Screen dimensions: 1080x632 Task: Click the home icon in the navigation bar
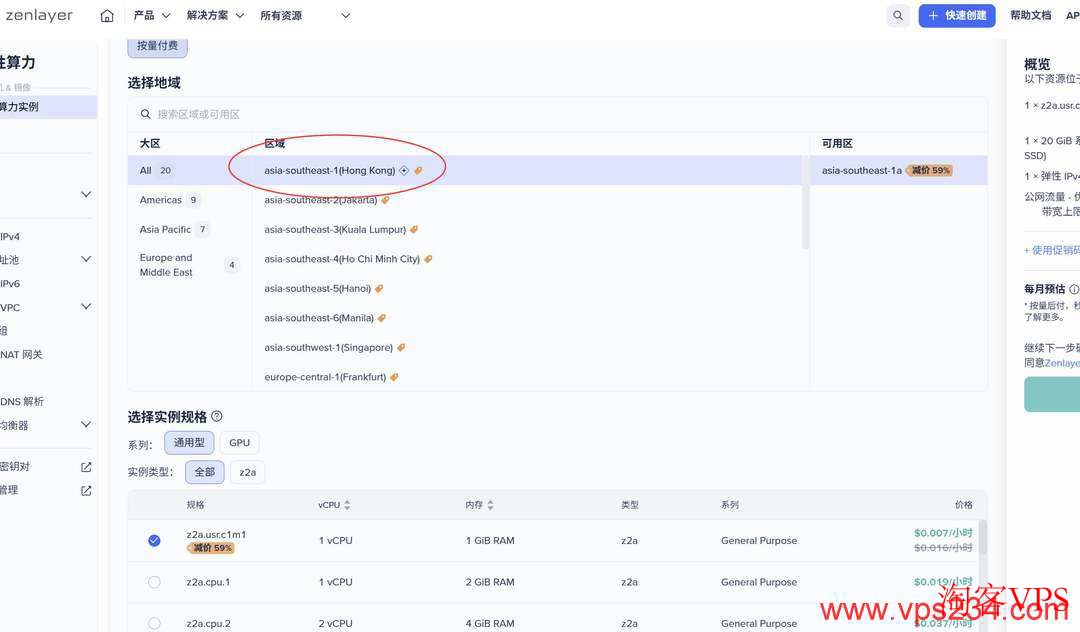tap(107, 15)
